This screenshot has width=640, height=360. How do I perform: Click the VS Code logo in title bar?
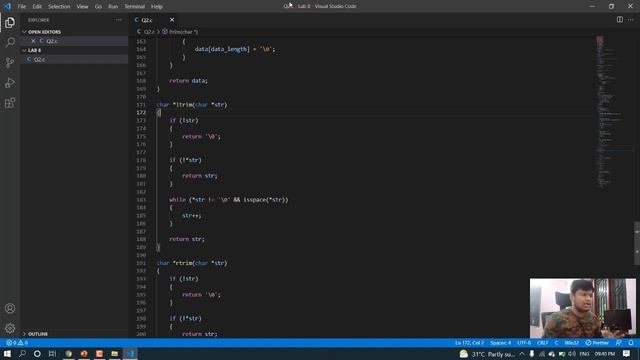7,6
